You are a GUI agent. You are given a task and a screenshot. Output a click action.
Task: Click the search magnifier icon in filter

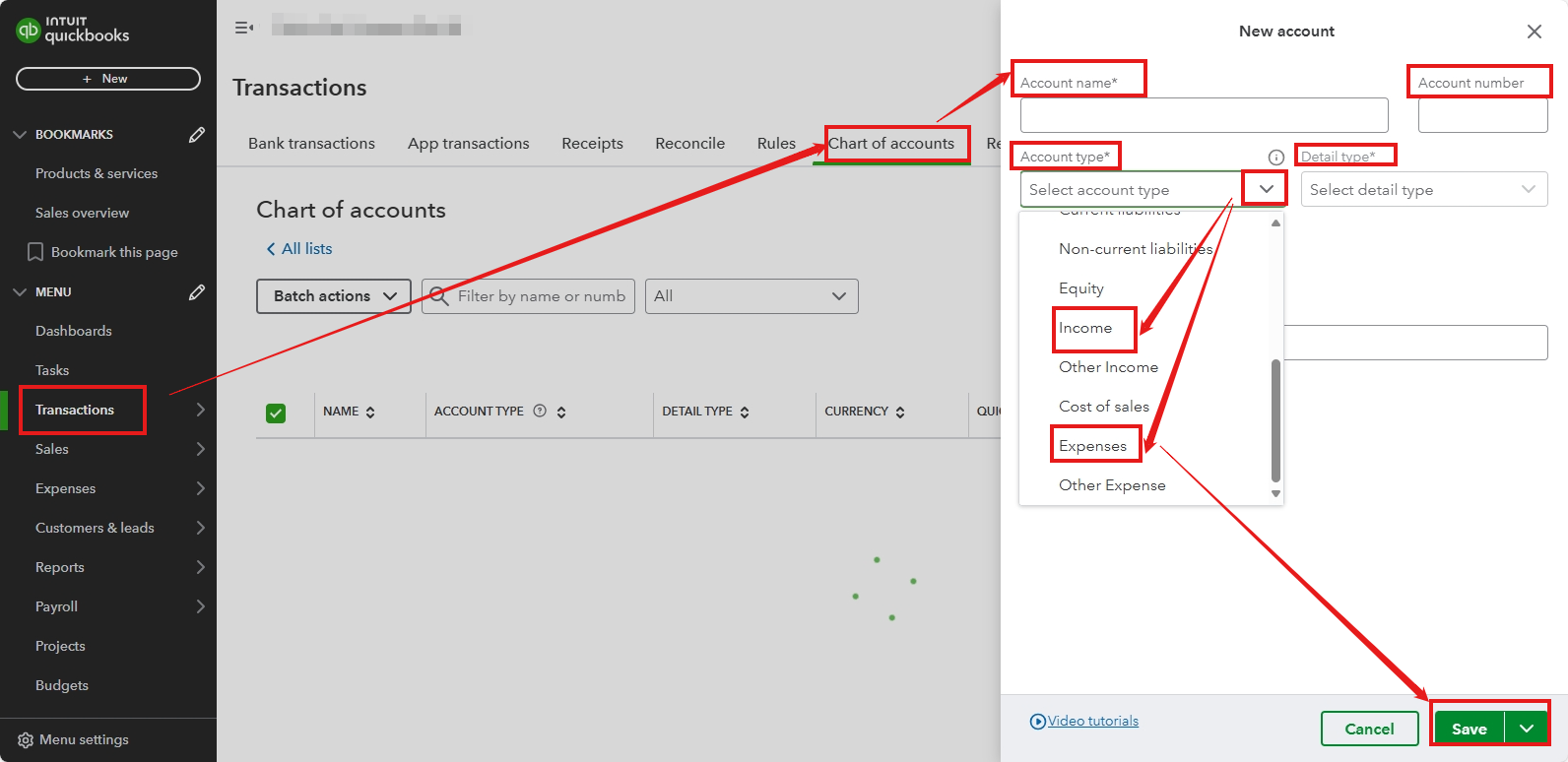[439, 295]
